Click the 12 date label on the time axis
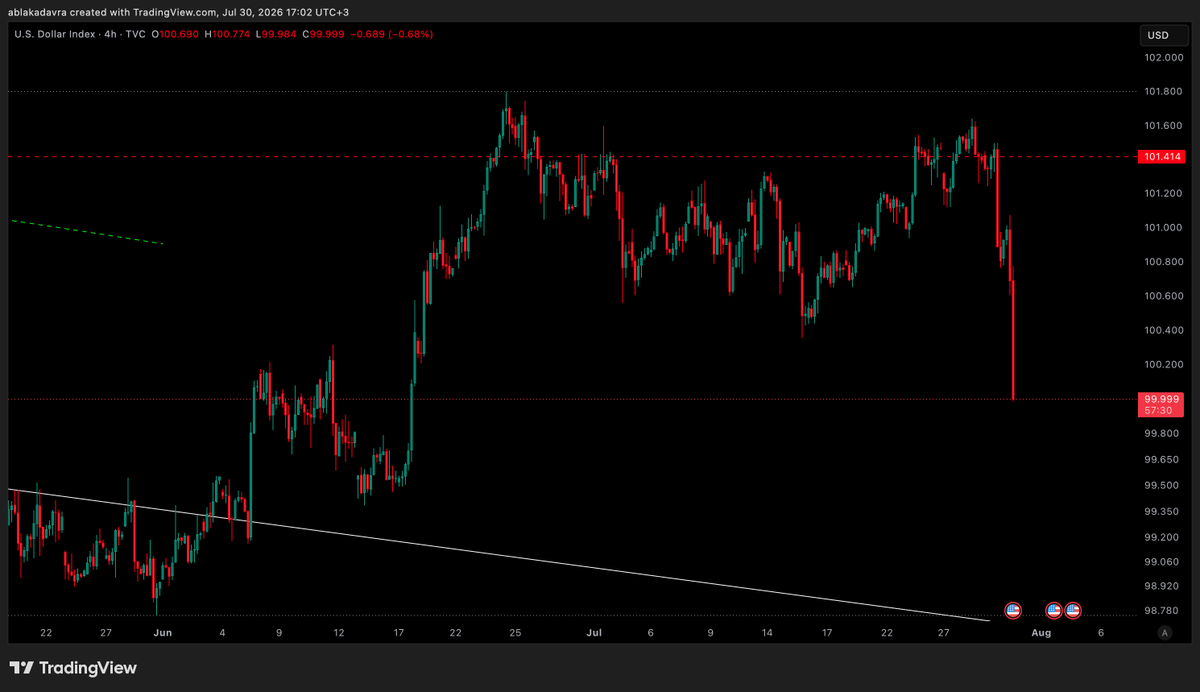The width and height of the screenshot is (1200, 692). [x=338, y=633]
